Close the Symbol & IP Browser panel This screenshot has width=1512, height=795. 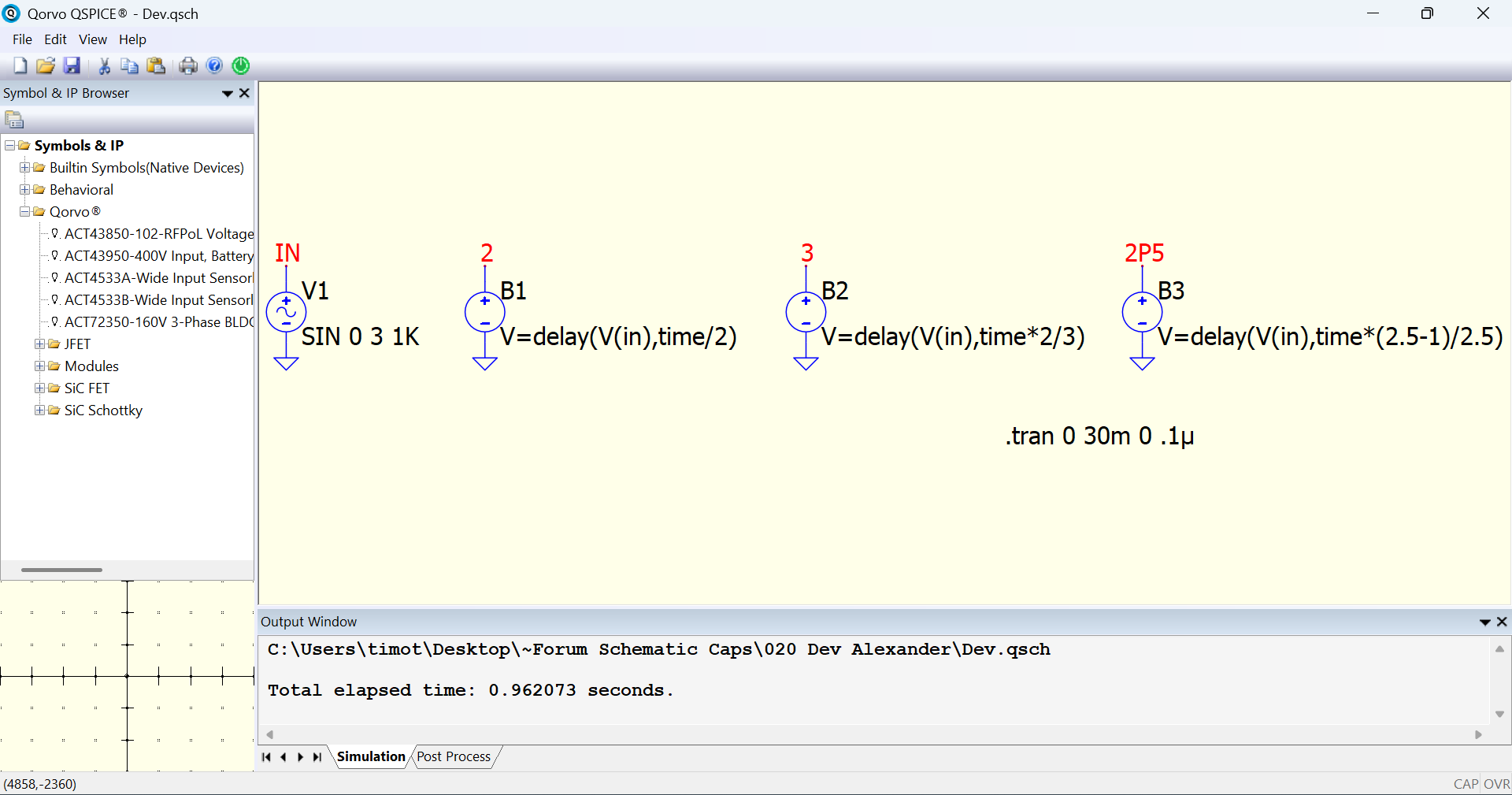click(x=244, y=93)
